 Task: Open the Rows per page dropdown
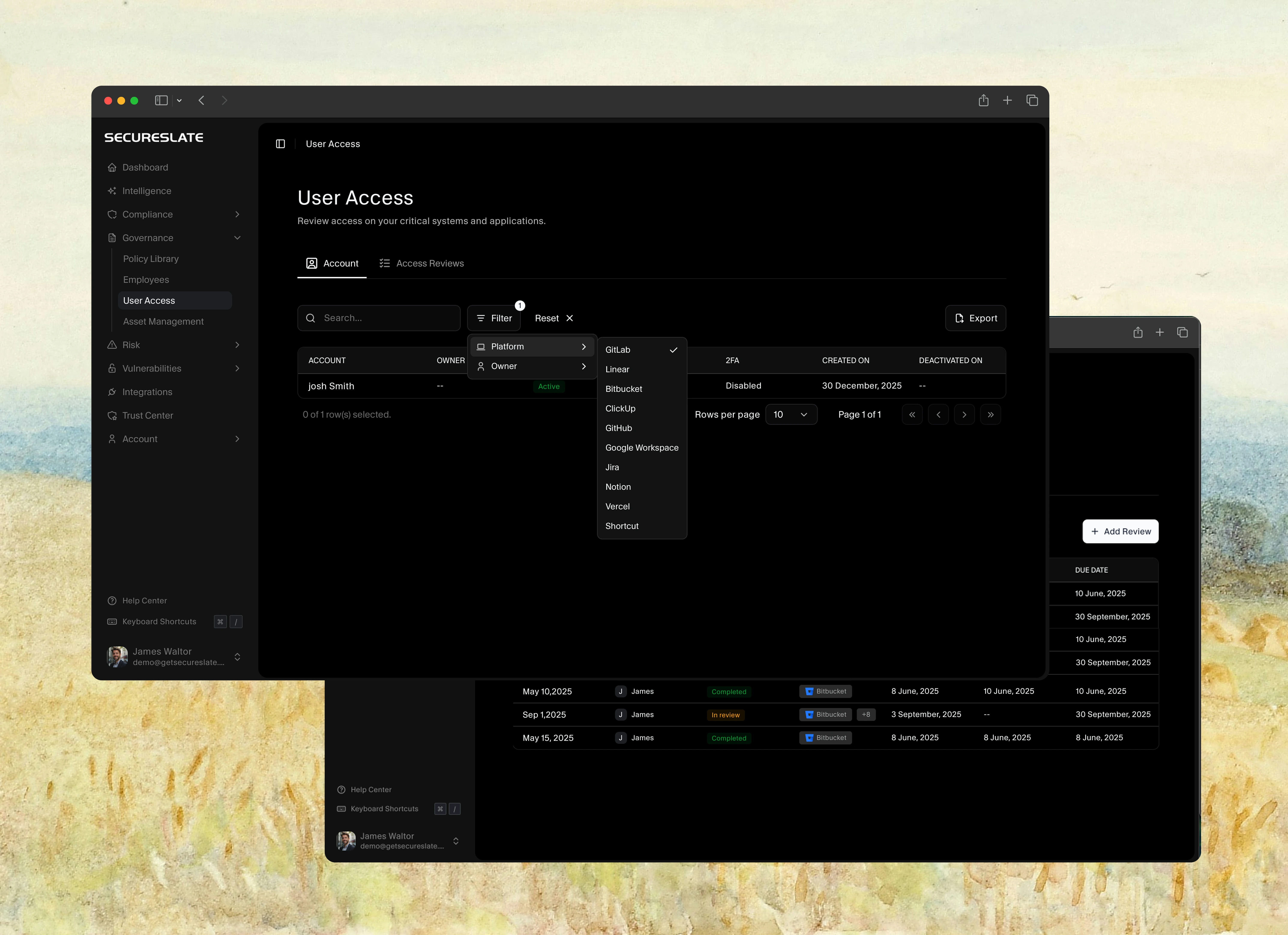pyautogui.click(x=791, y=415)
